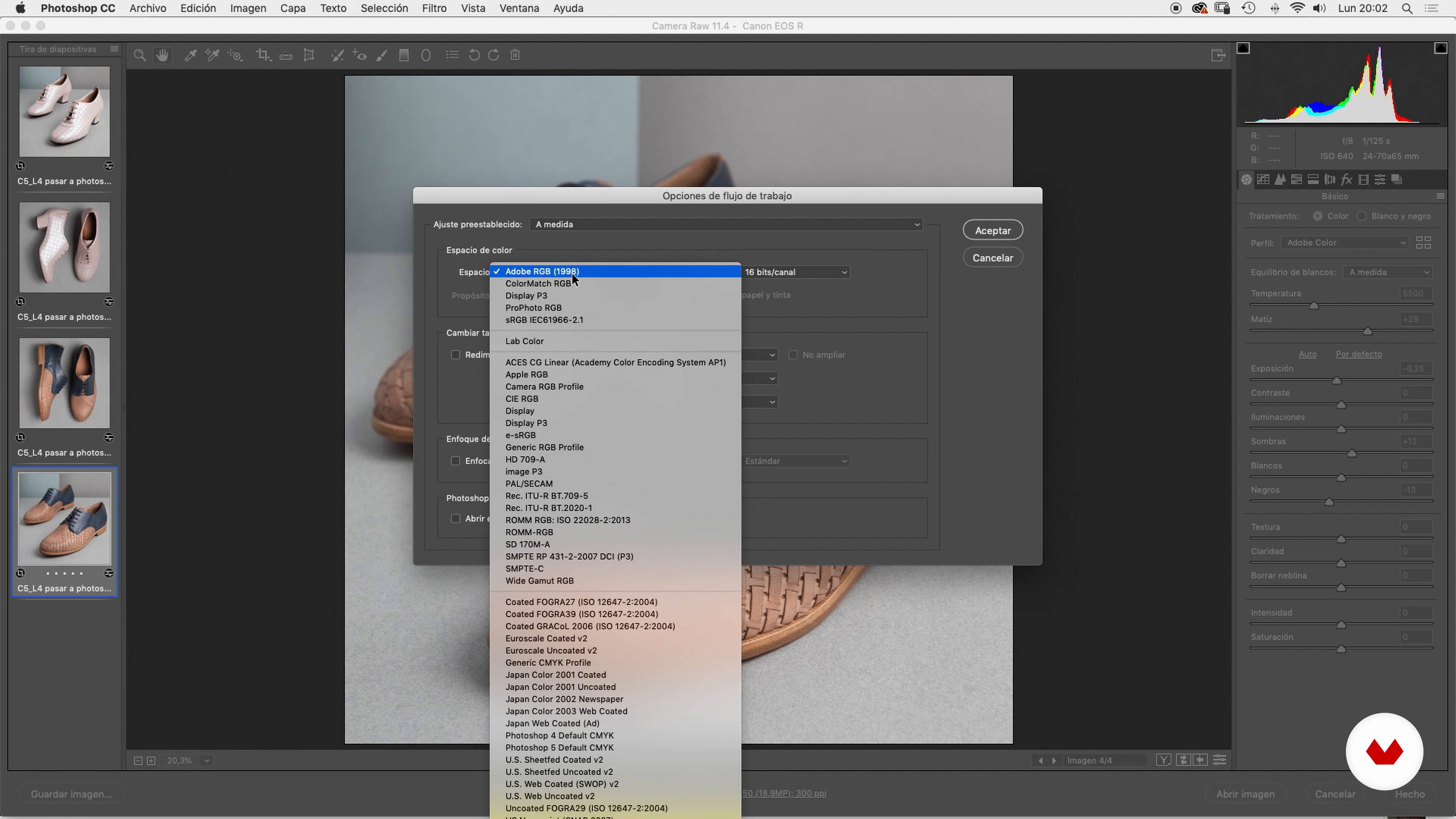Click Cancelar in the workflow options dialog
The width and height of the screenshot is (1456, 819).
(993, 258)
